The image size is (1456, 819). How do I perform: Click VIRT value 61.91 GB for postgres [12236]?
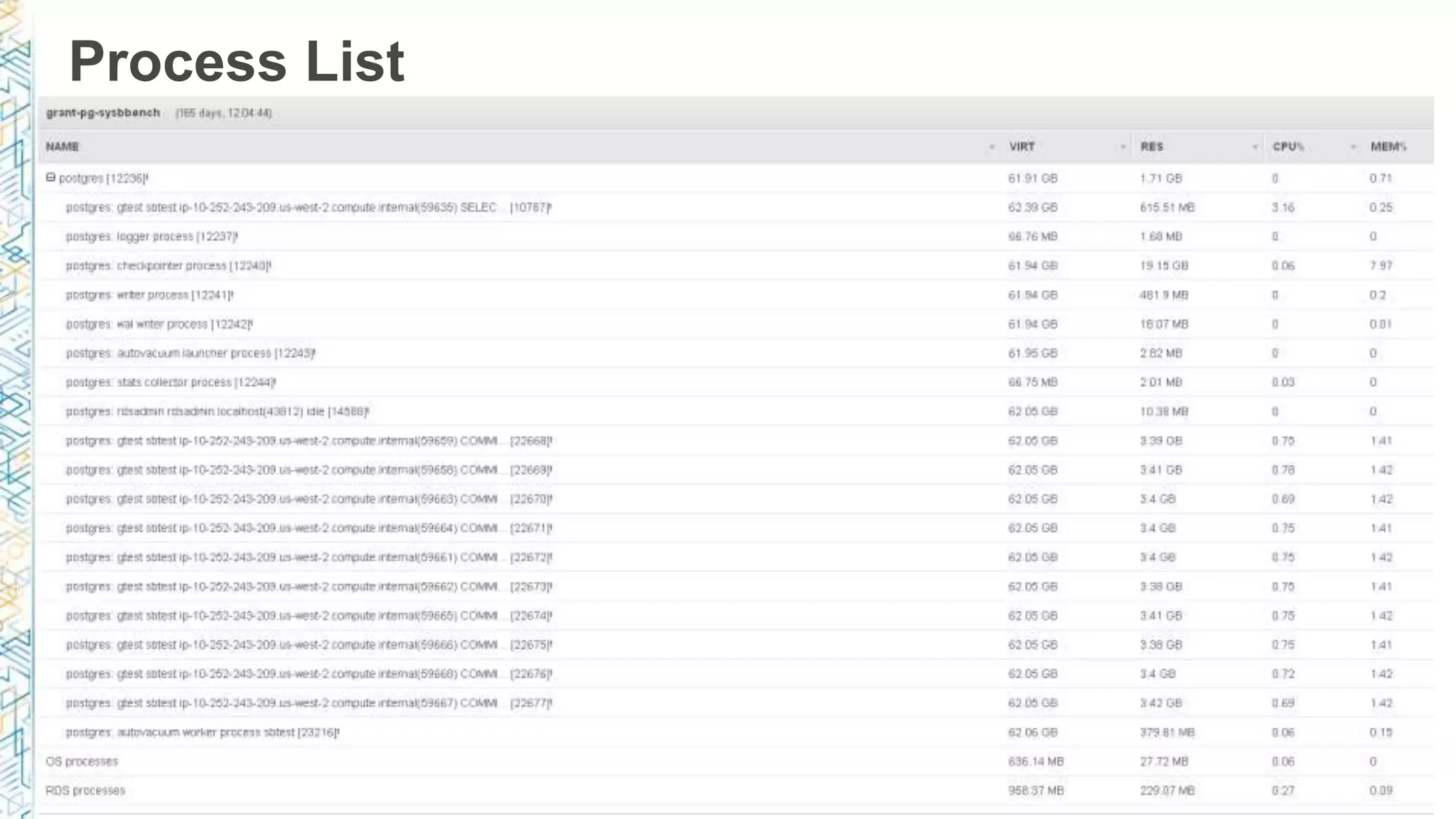tap(1032, 178)
